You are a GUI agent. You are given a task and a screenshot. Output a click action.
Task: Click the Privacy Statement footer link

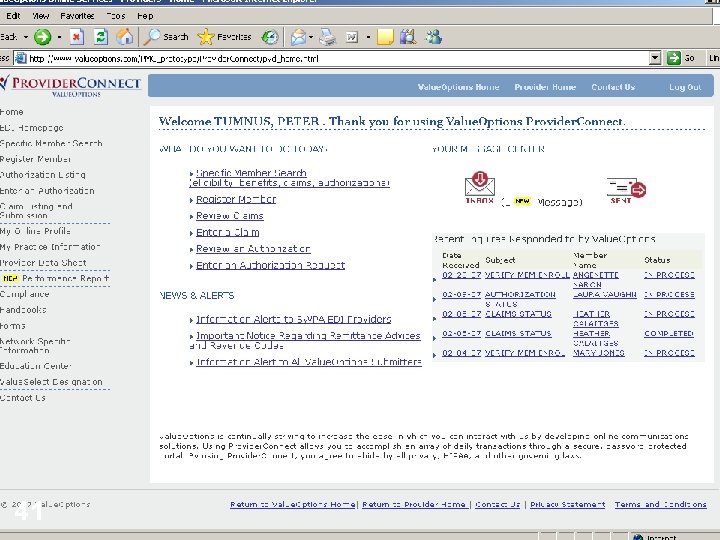[568, 504]
